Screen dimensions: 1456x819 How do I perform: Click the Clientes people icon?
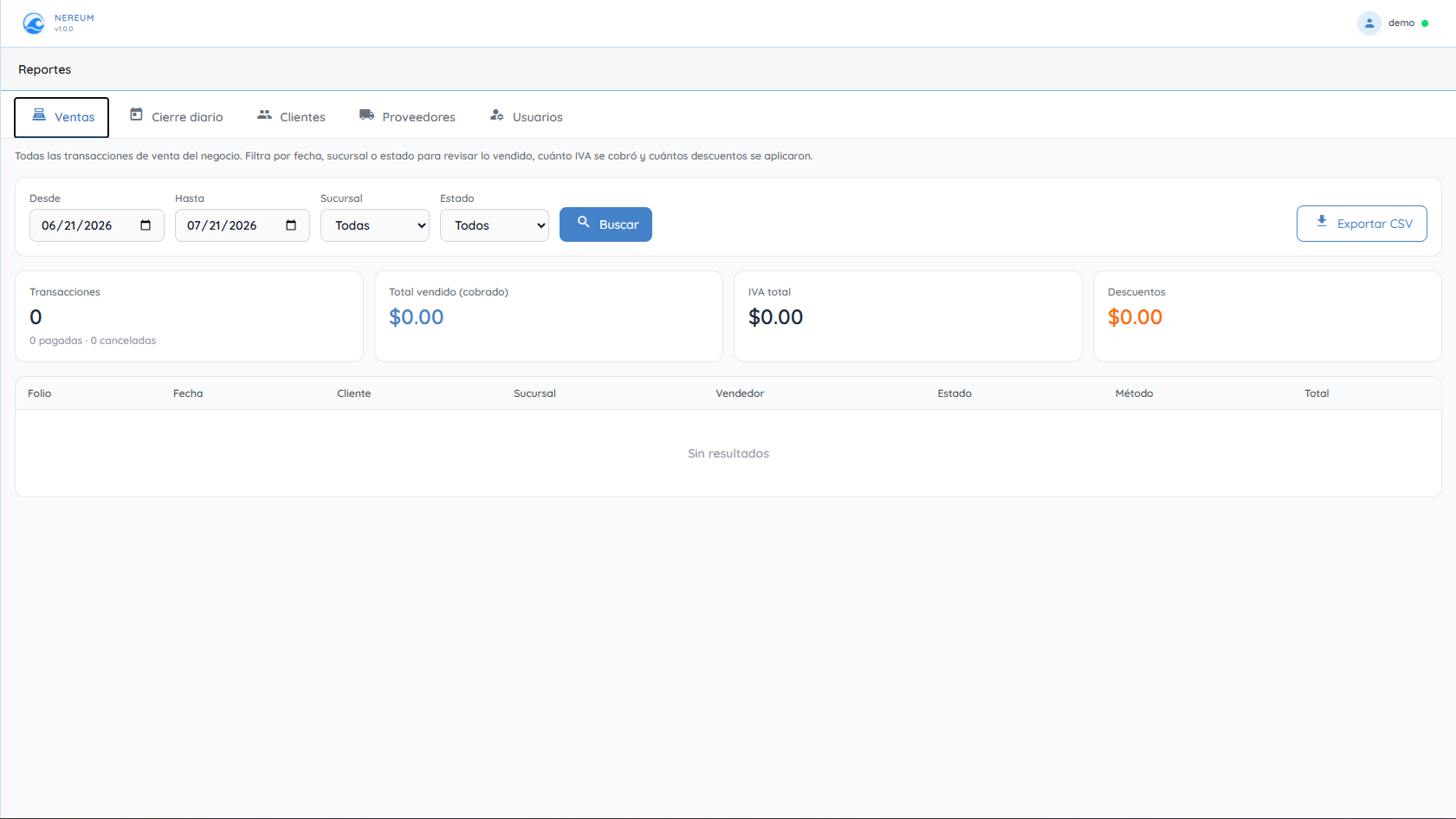pos(264,115)
